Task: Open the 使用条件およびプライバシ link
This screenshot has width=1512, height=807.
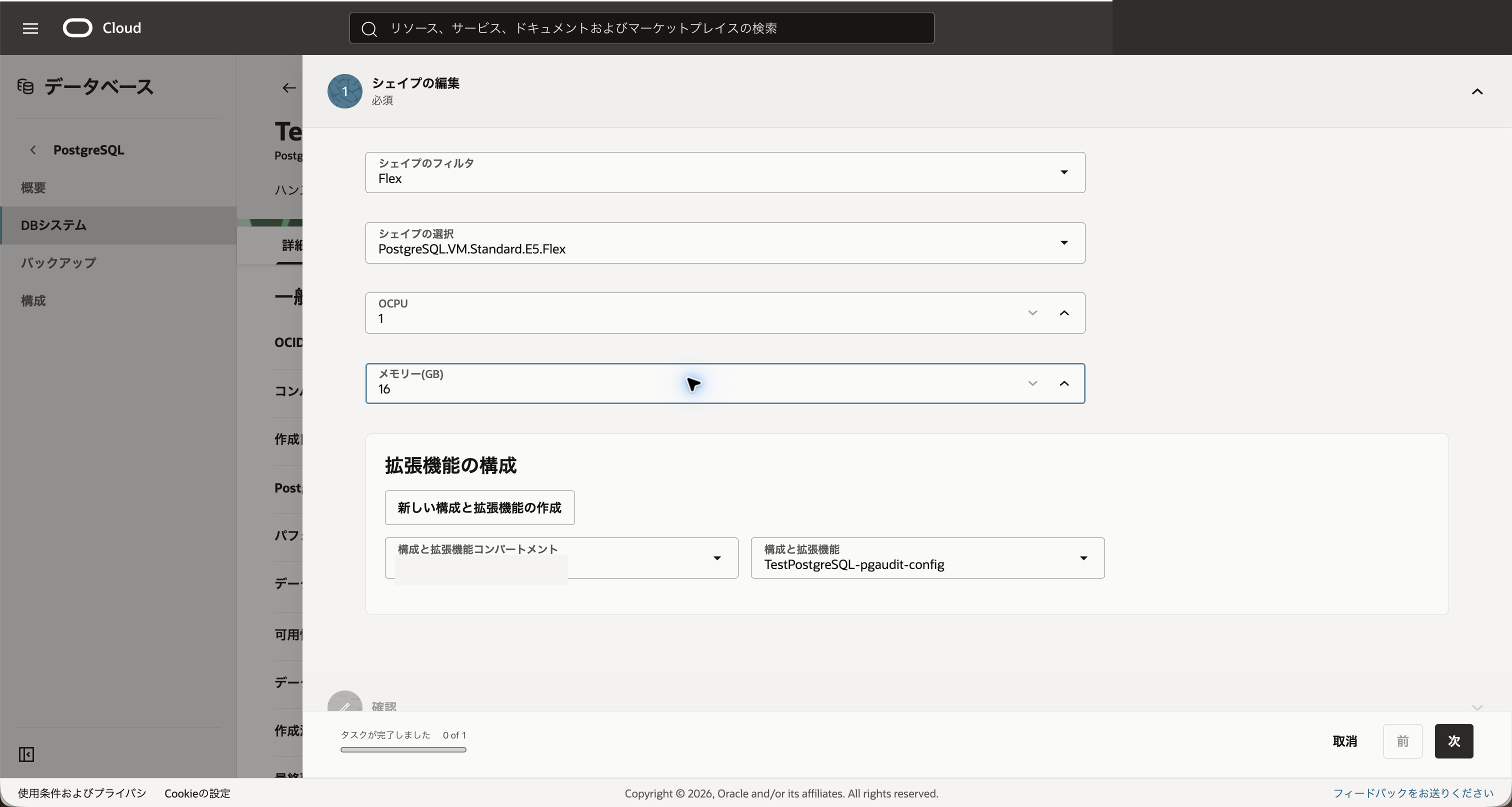Action: tap(82, 793)
